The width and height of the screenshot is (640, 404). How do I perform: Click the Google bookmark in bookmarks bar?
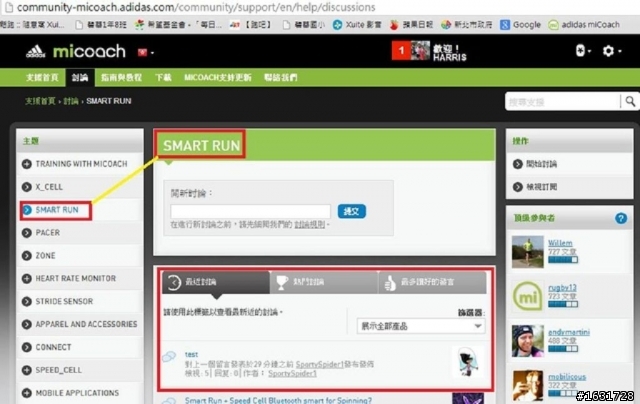point(520,25)
